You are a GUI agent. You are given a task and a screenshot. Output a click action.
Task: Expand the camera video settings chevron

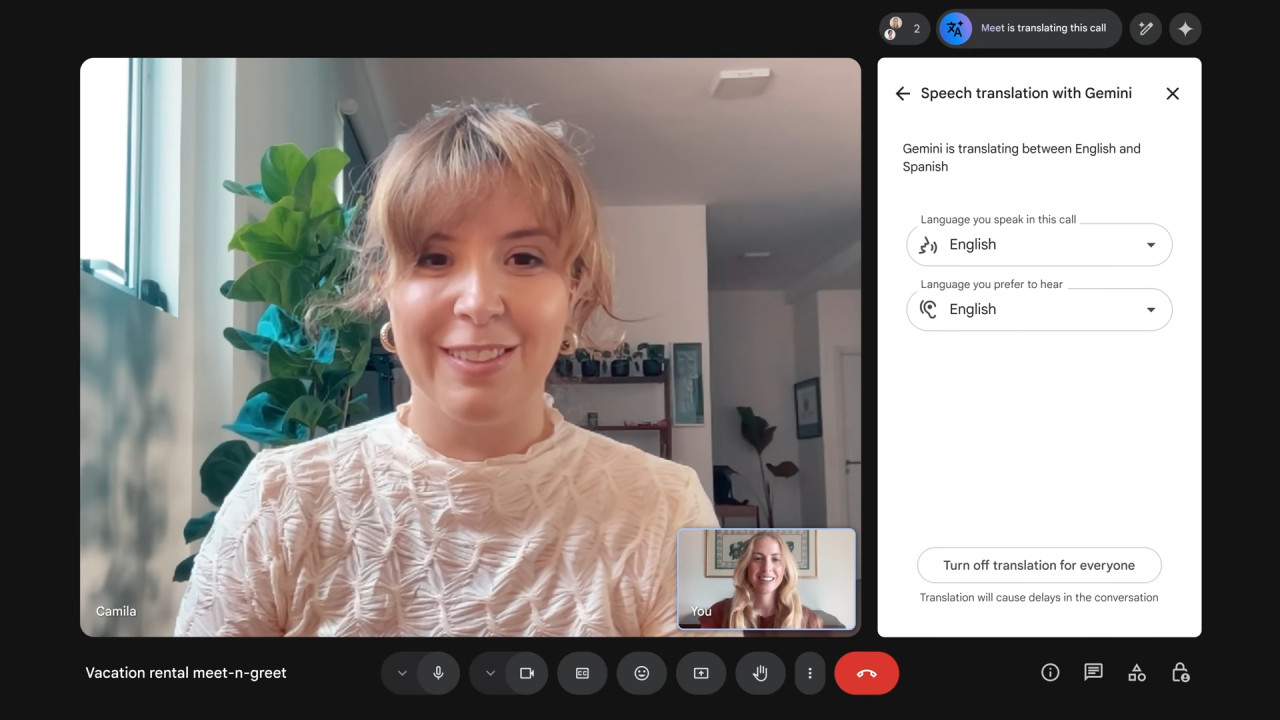coord(490,673)
